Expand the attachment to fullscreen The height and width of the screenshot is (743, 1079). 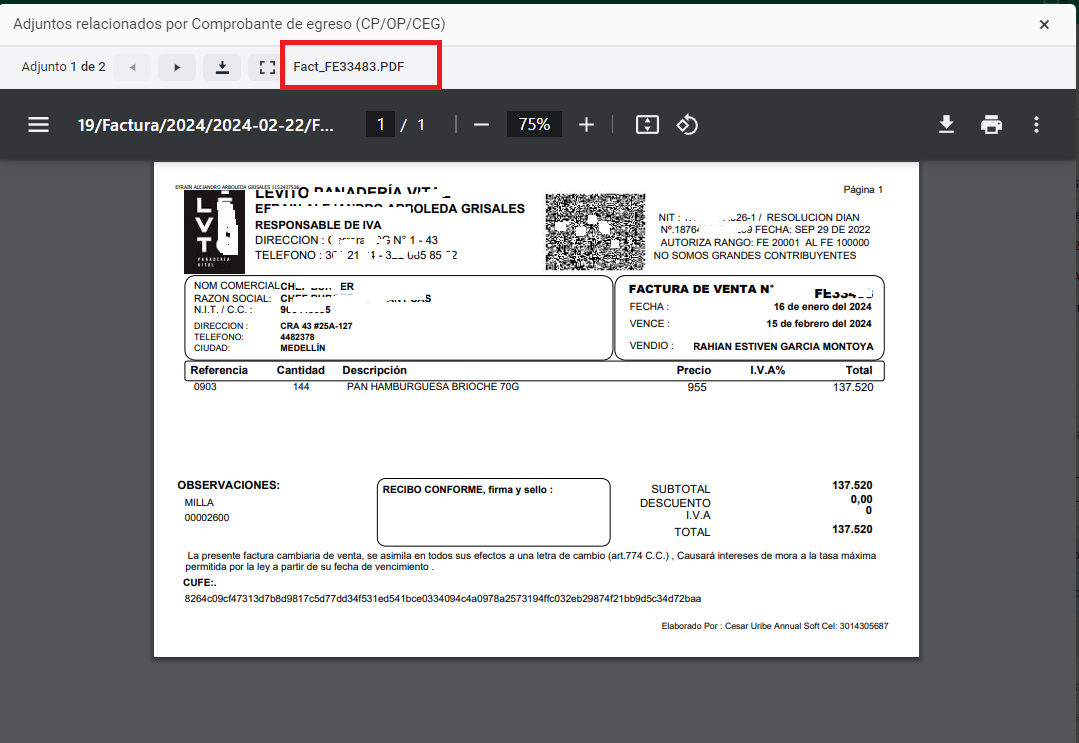266,67
